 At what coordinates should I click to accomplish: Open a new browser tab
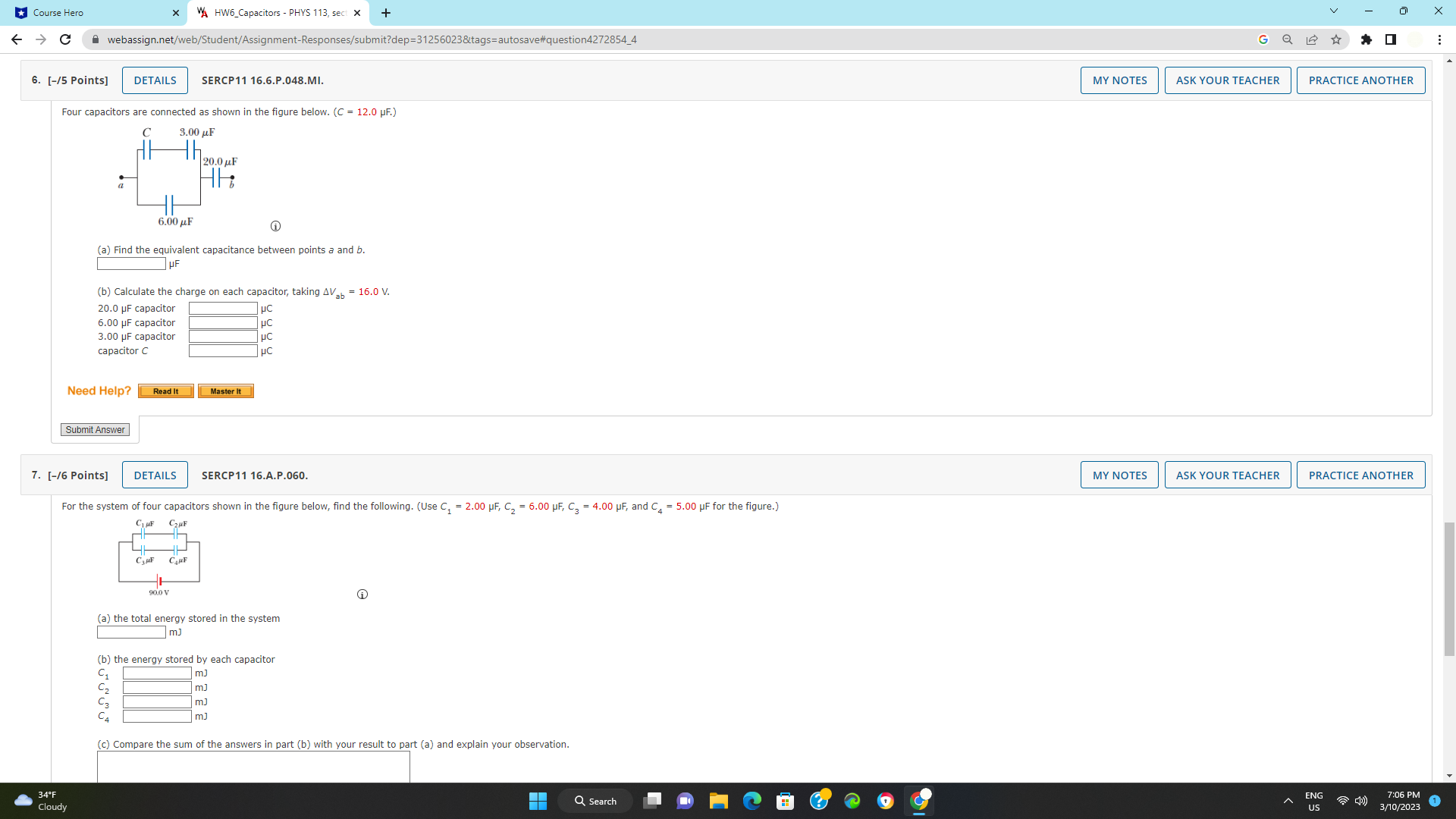click(x=386, y=12)
